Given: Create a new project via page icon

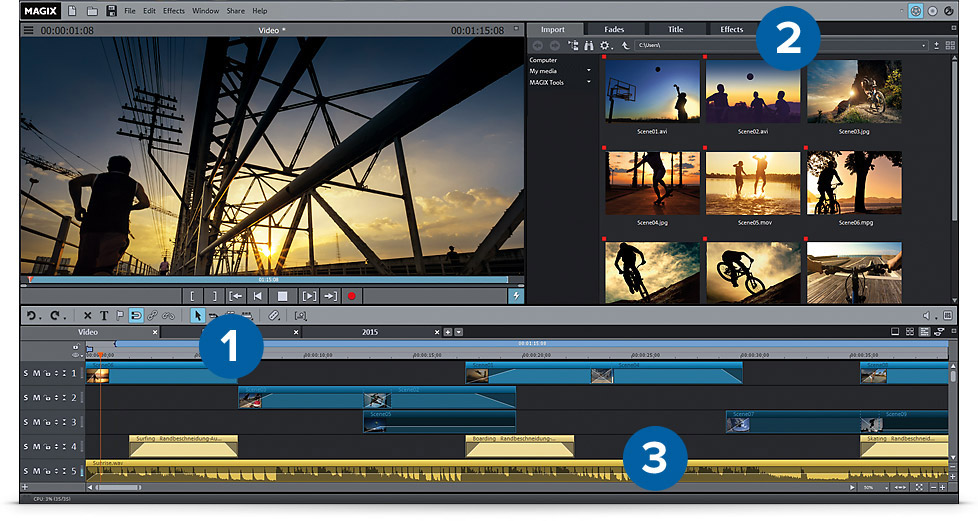Looking at the screenshot, I should click(72, 11).
